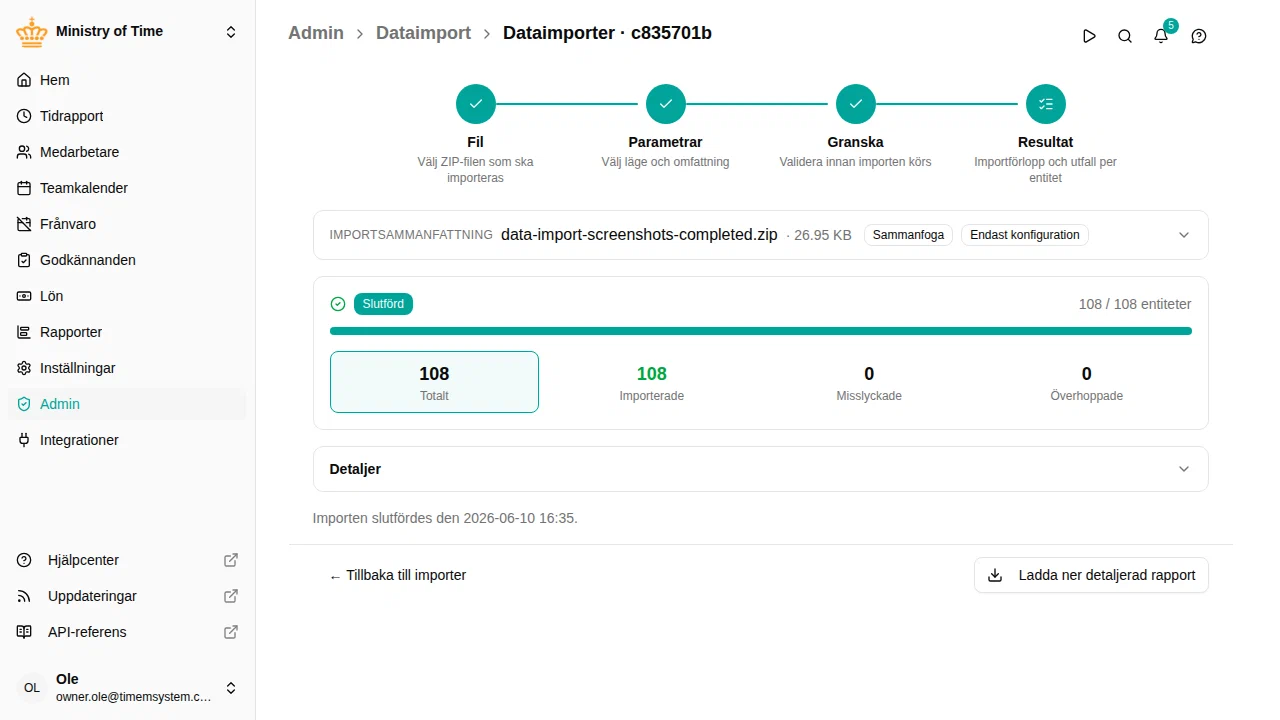The height and width of the screenshot is (720, 1280).
Task: Open the Ministry of Time organization switcher
Action: coord(128,32)
